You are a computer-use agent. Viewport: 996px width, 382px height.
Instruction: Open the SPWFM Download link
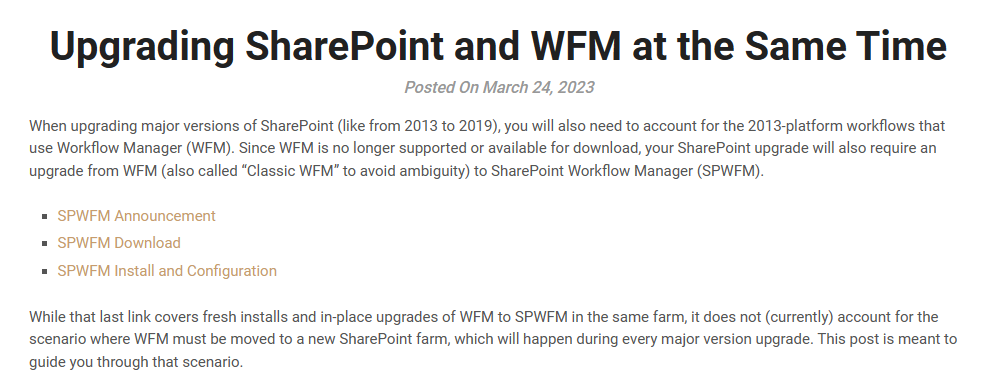coord(119,243)
